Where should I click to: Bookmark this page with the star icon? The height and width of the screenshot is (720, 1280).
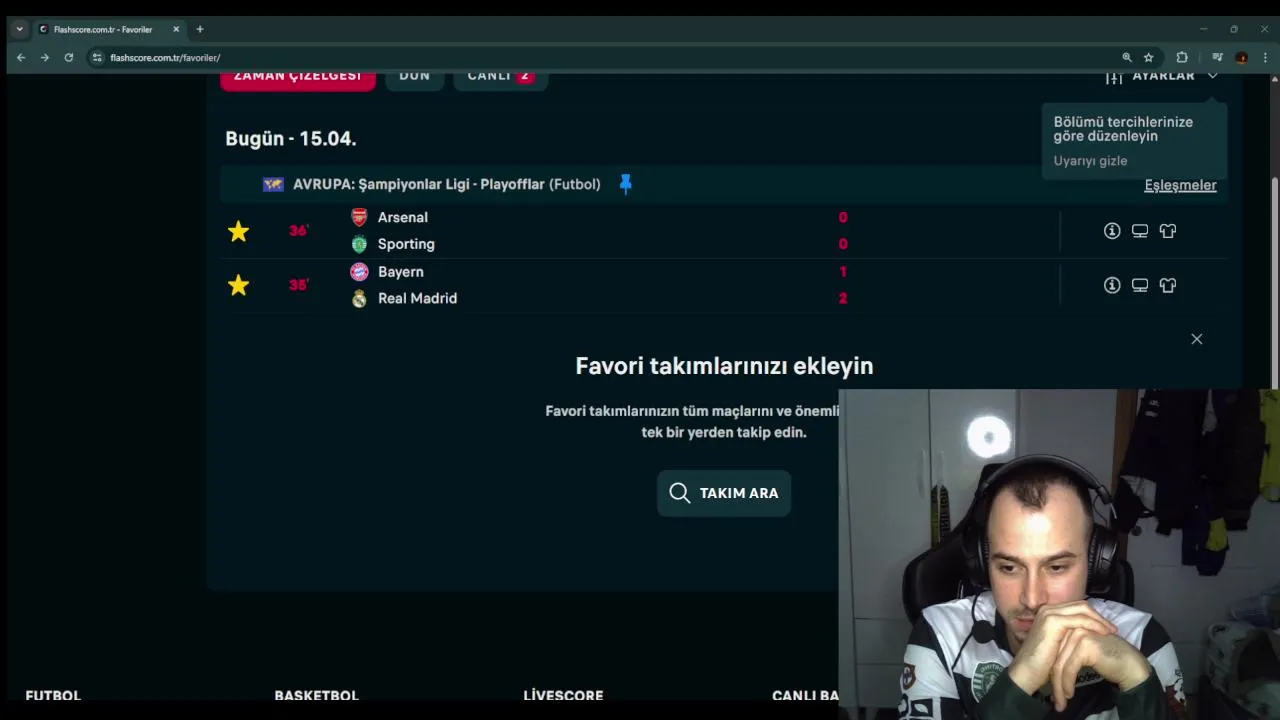[1149, 58]
